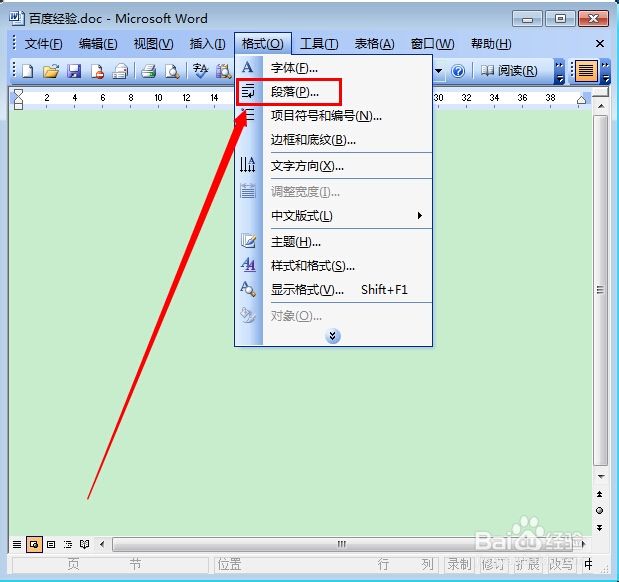Choose 显示格式(V)... menu entry
Viewport: 619px width, 582px height.
334,290
